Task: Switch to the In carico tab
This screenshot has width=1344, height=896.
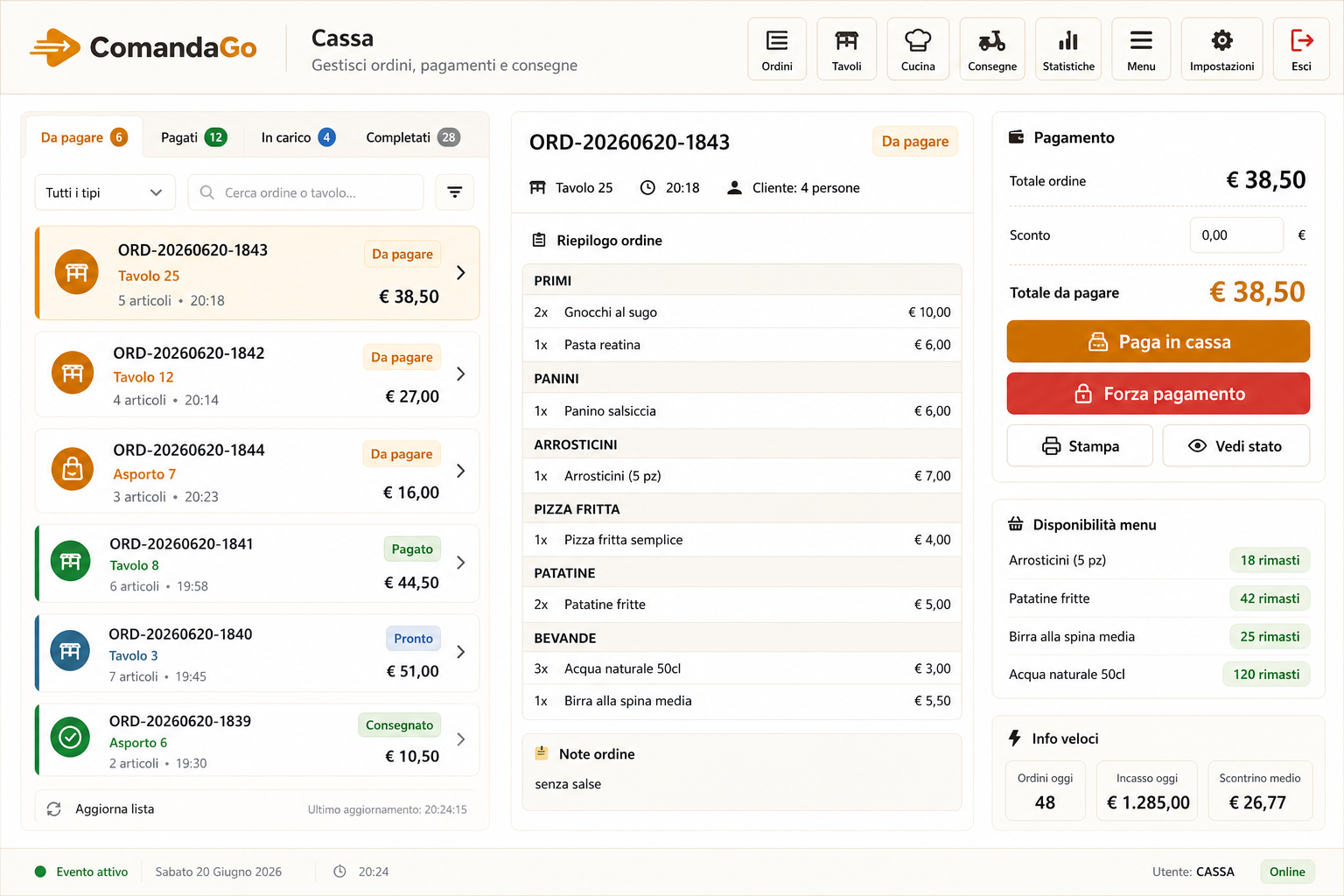Action: point(297,137)
